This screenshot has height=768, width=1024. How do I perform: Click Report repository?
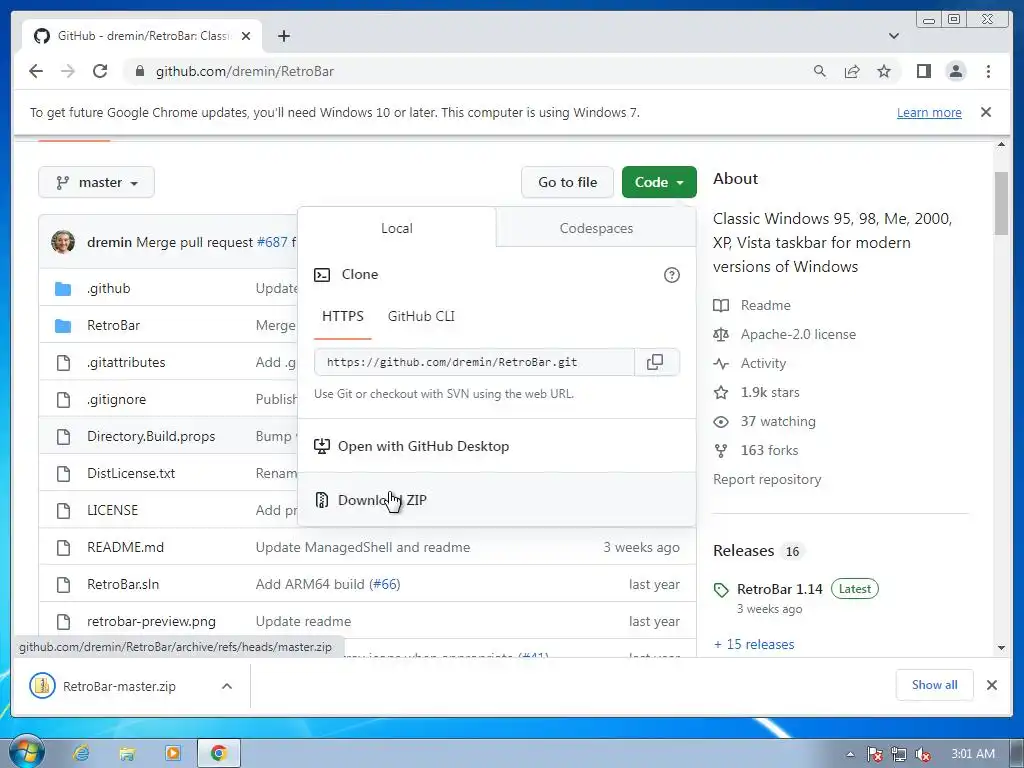[767, 479]
